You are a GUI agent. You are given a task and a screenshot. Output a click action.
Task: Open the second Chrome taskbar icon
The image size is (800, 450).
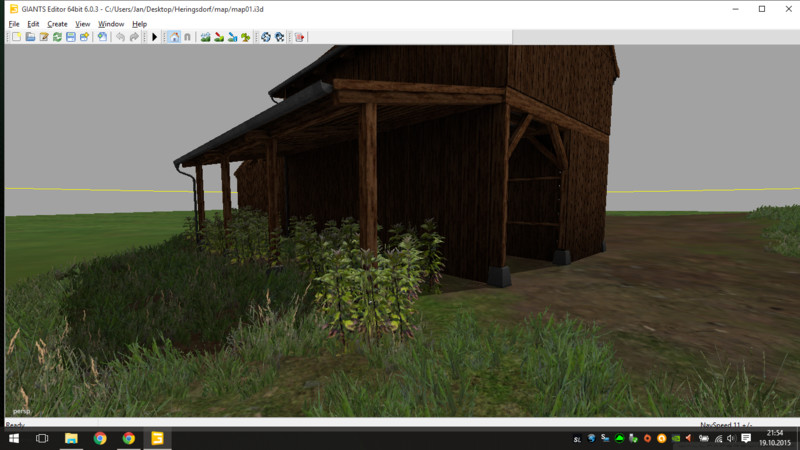coord(129,438)
